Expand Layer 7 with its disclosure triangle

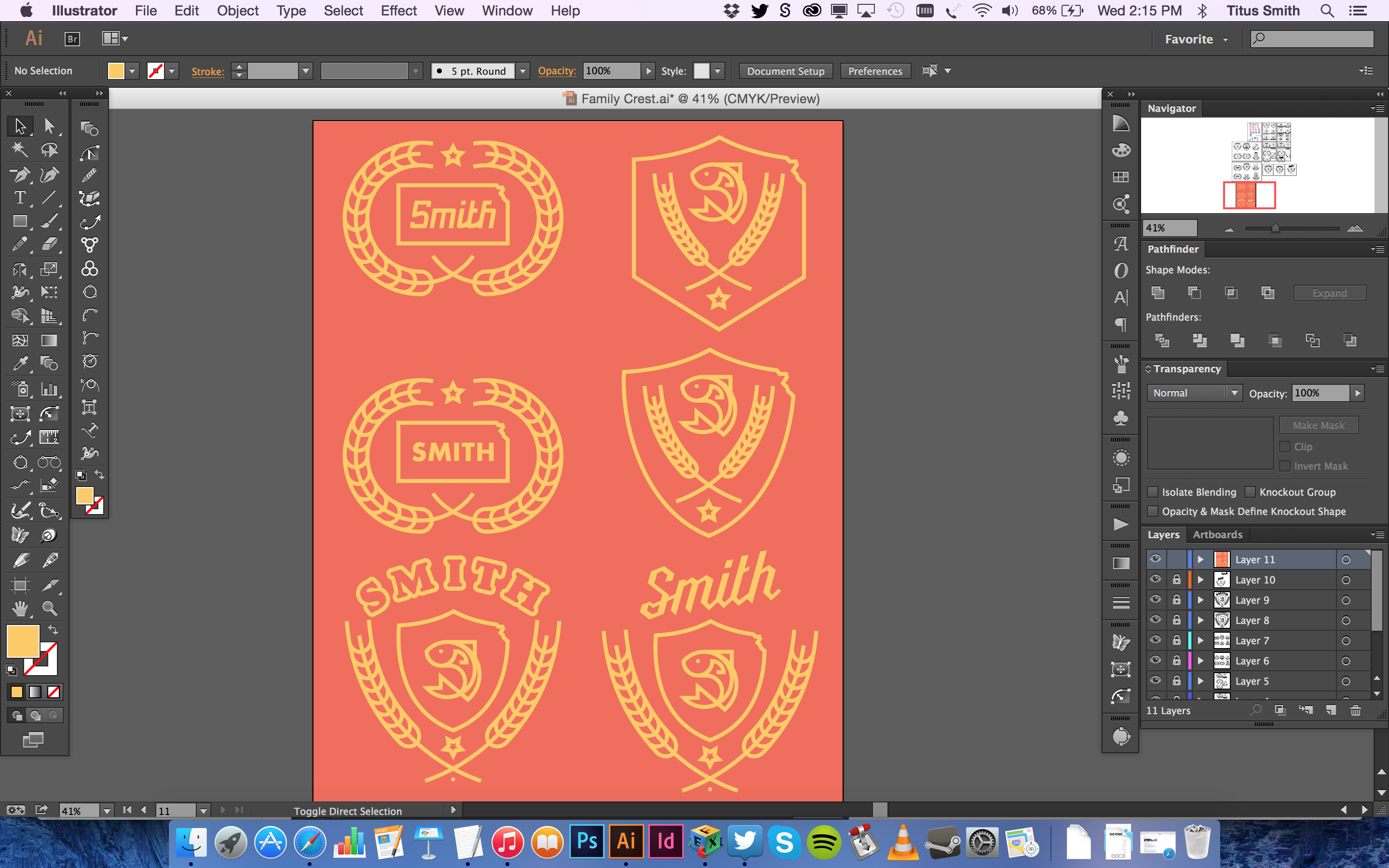pos(1200,640)
